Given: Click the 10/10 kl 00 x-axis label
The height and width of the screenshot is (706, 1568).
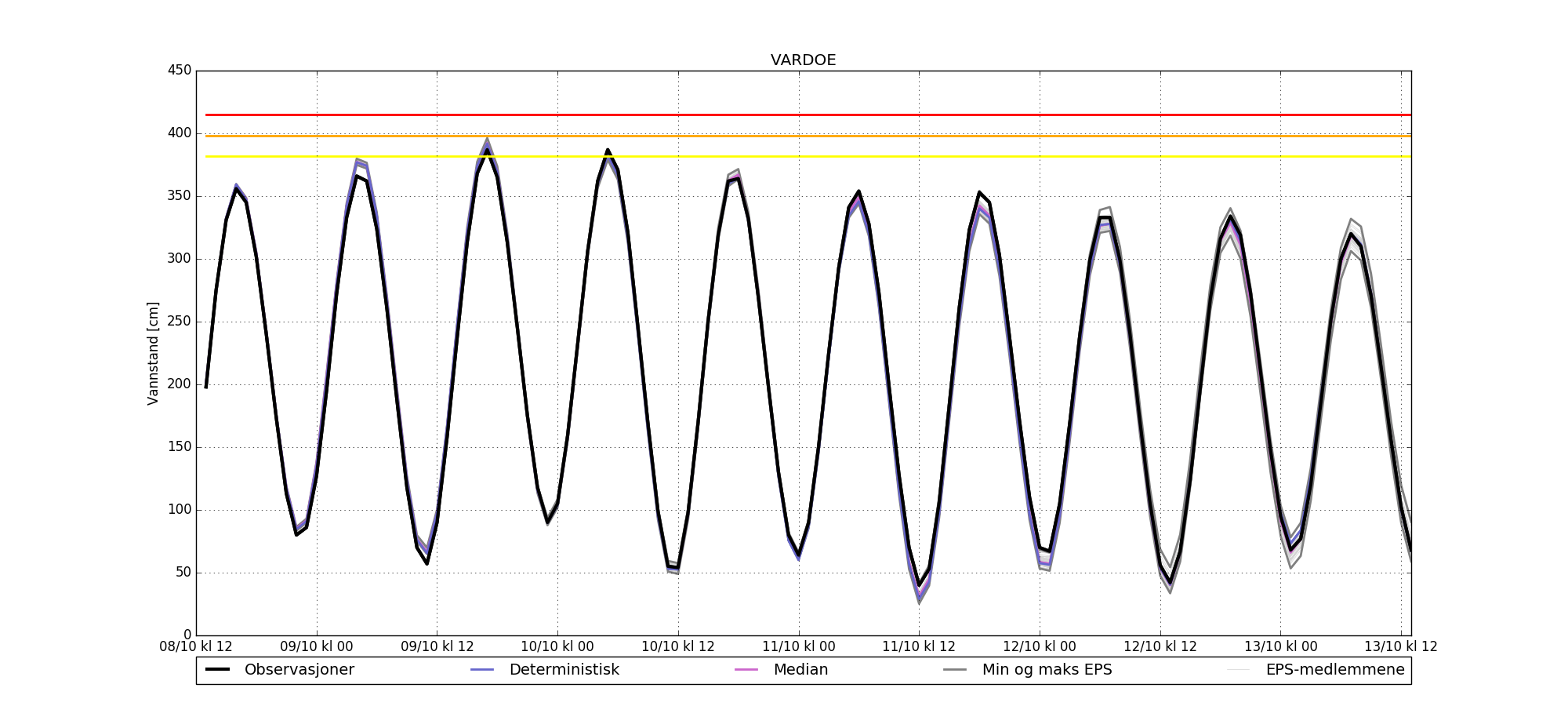Looking at the screenshot, I should tap(557, 647).
